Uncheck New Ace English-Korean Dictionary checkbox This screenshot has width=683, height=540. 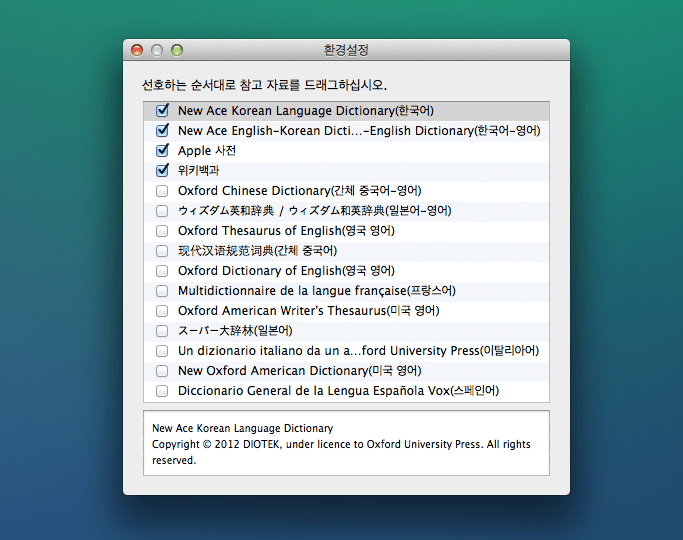(162, 131)
